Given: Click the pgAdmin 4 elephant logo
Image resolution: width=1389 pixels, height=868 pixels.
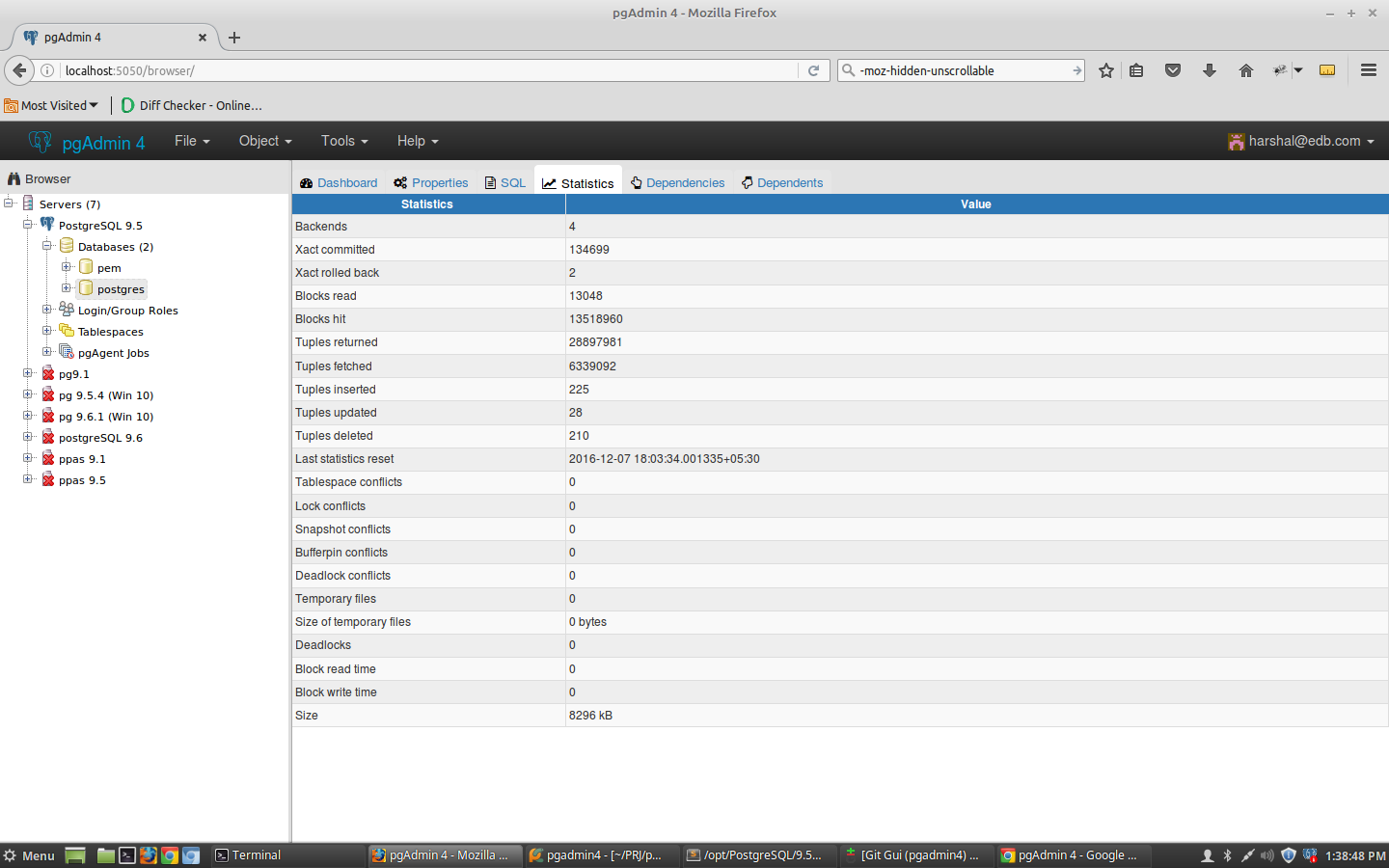Looking at the screenshot, I should [x=40, y=142].
